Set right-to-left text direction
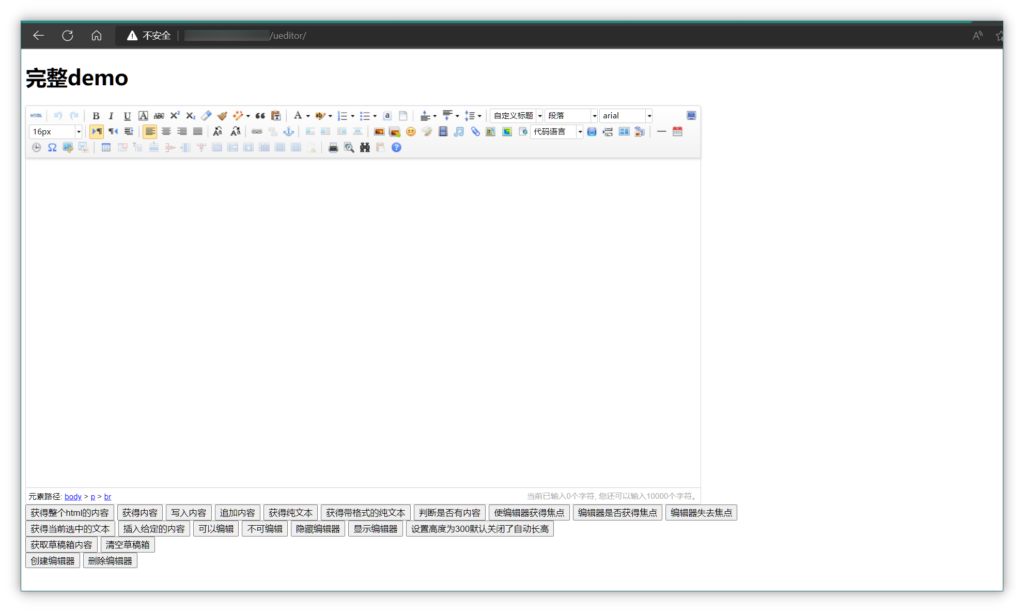1024x612 pixels. (x=113, y=131)
